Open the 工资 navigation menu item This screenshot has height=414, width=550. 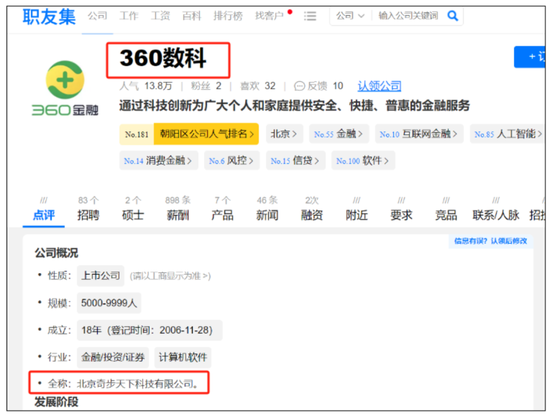pyautogui.click(x=160, y=16)
